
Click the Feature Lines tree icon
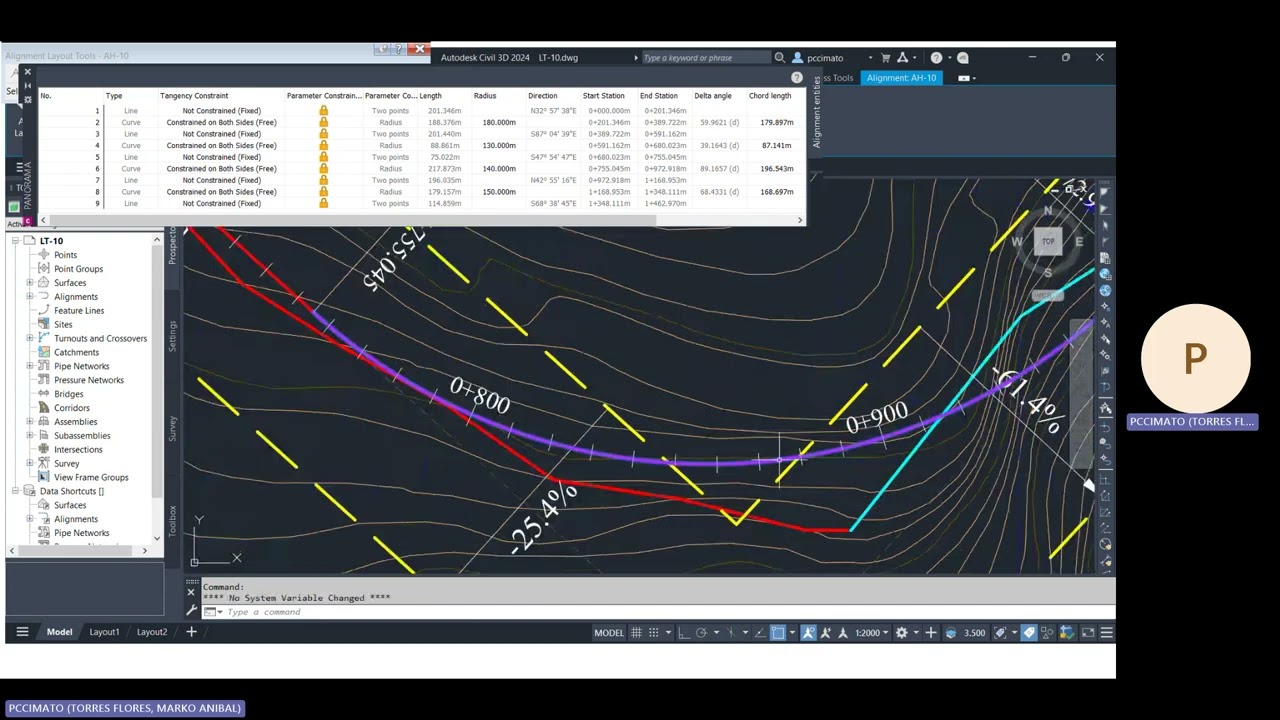click(44, 310)
